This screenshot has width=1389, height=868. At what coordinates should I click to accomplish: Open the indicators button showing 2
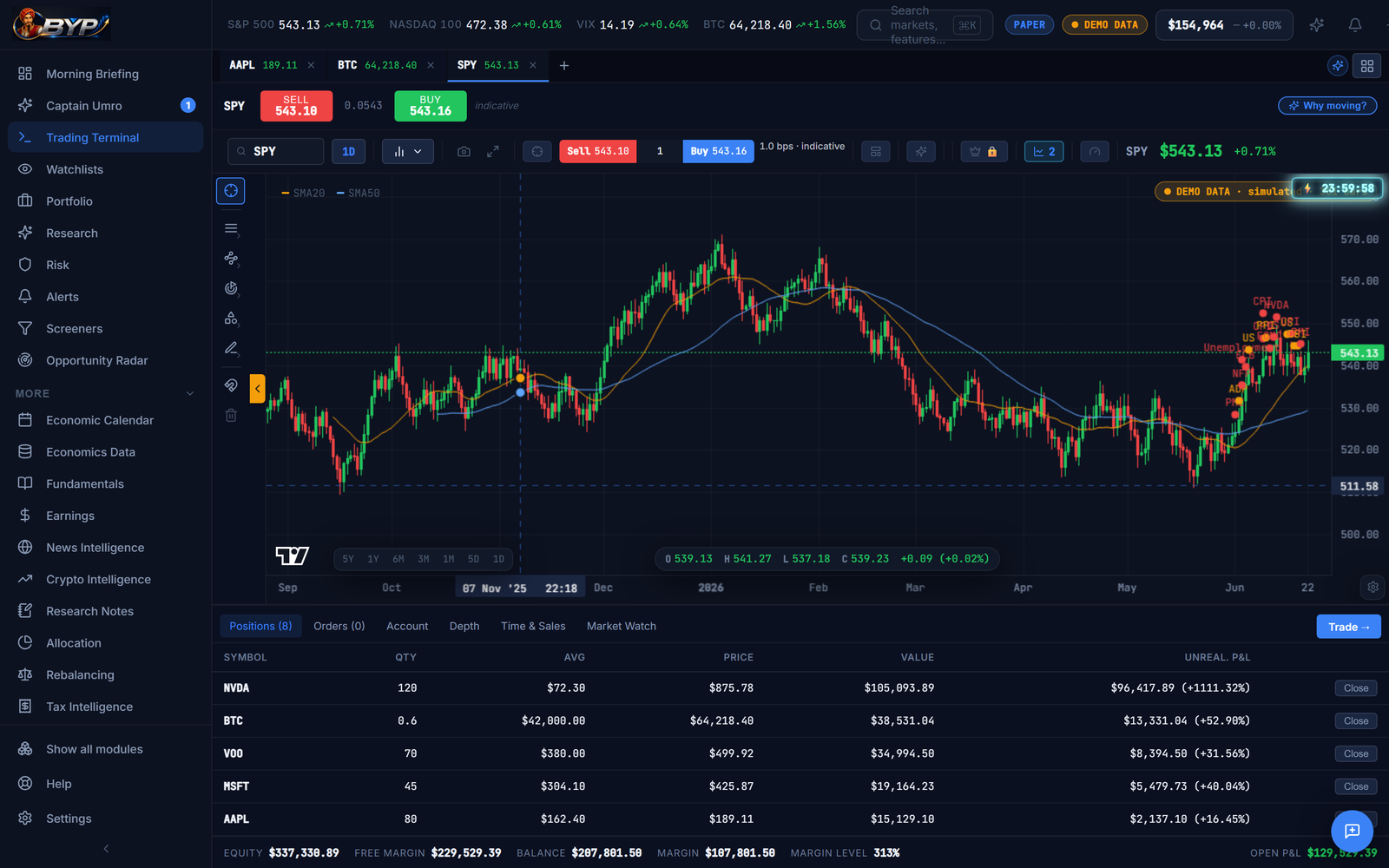click(x=1044, y=151)
